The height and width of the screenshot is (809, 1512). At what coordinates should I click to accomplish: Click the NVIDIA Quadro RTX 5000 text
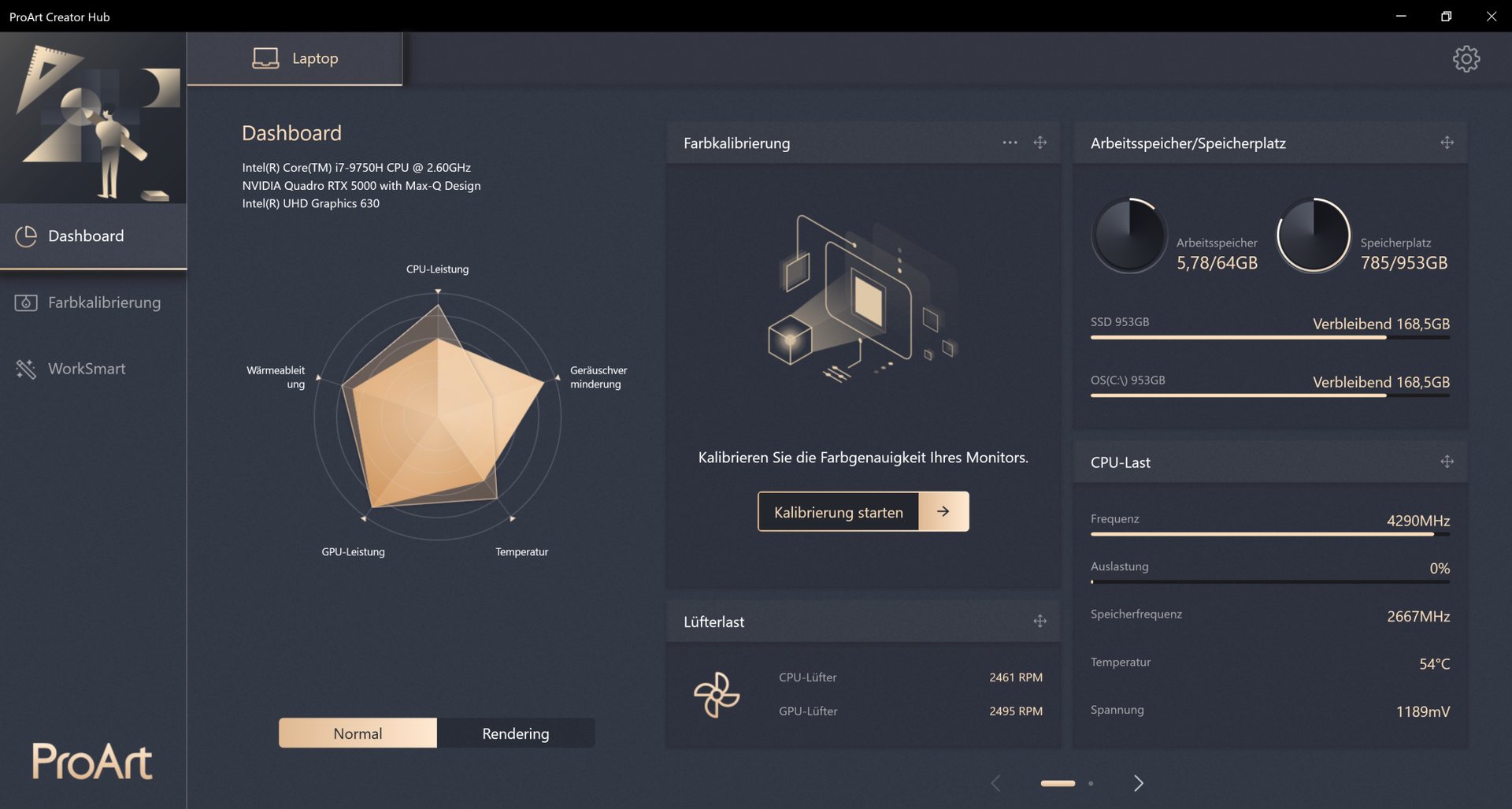361,186
